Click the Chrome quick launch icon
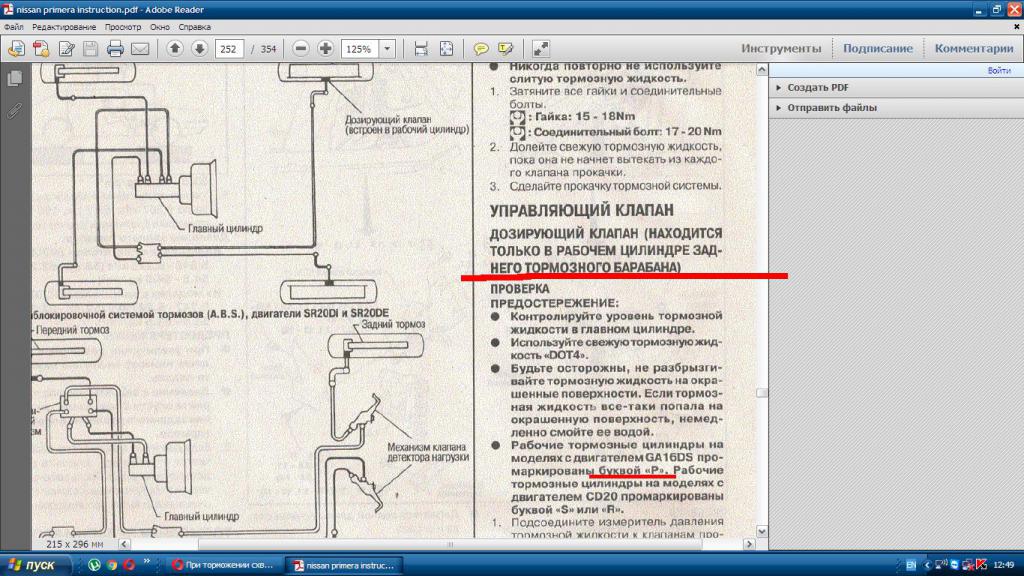The height and width of the screenshot is (576, 1024). (x=112, y=565)
